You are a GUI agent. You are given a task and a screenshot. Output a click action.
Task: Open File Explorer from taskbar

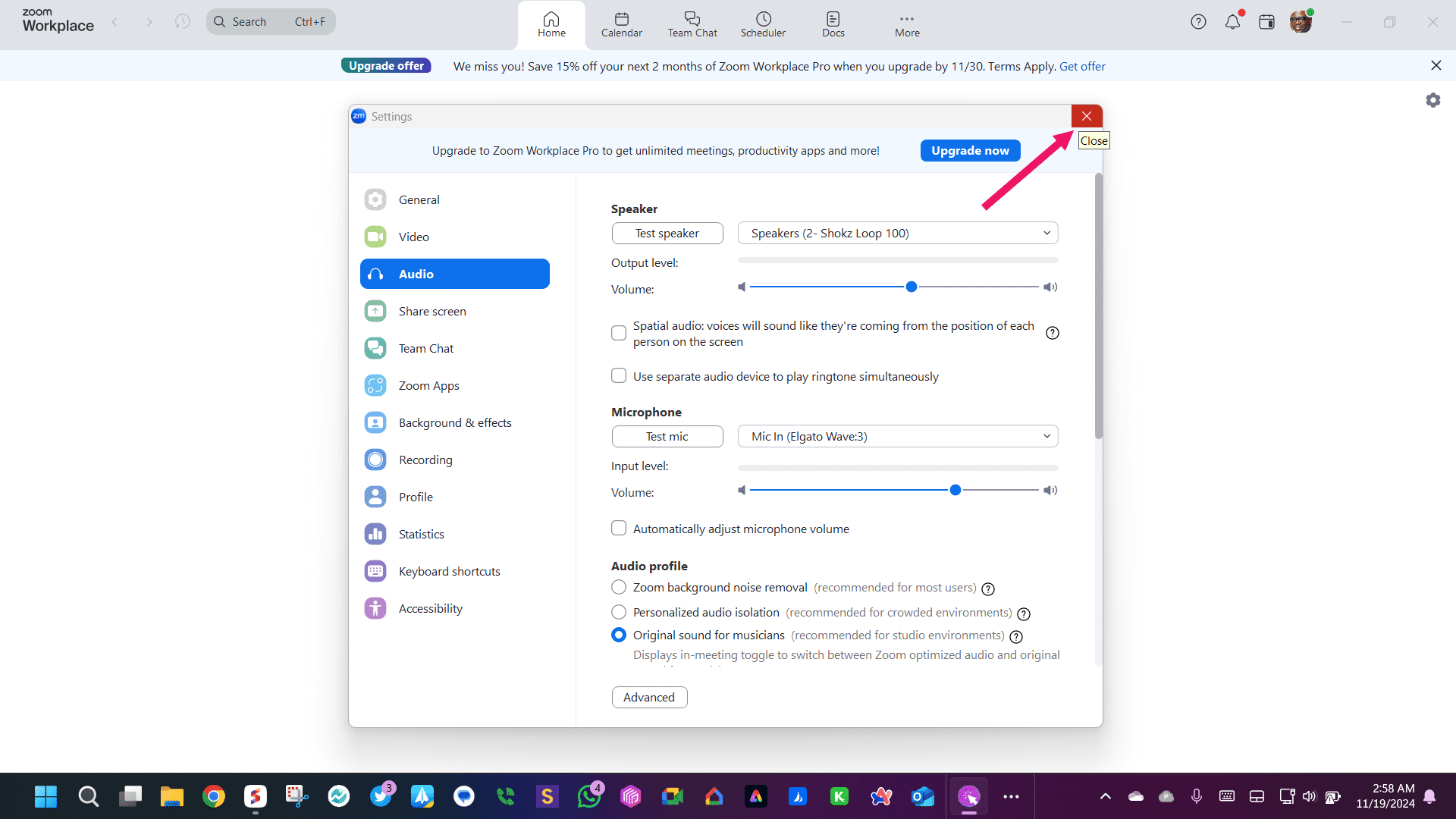click(x=172, y=796)
